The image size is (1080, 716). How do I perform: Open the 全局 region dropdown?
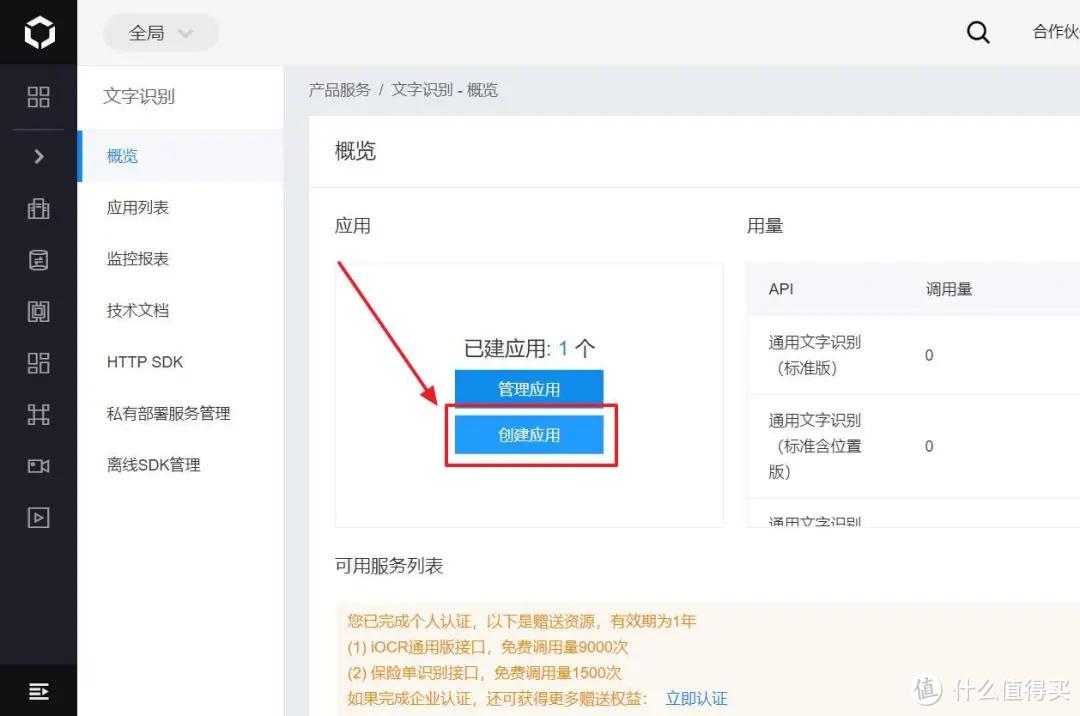(x=160, y=32)
